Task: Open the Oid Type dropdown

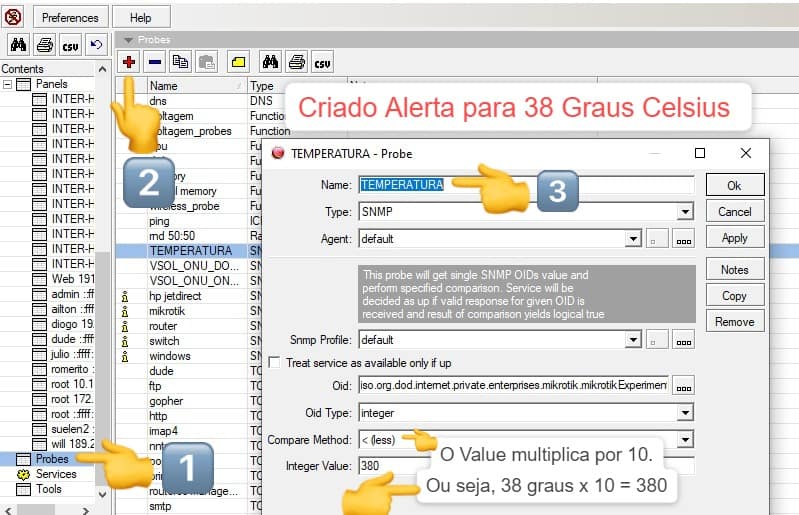Action: (x=685, y=413)
